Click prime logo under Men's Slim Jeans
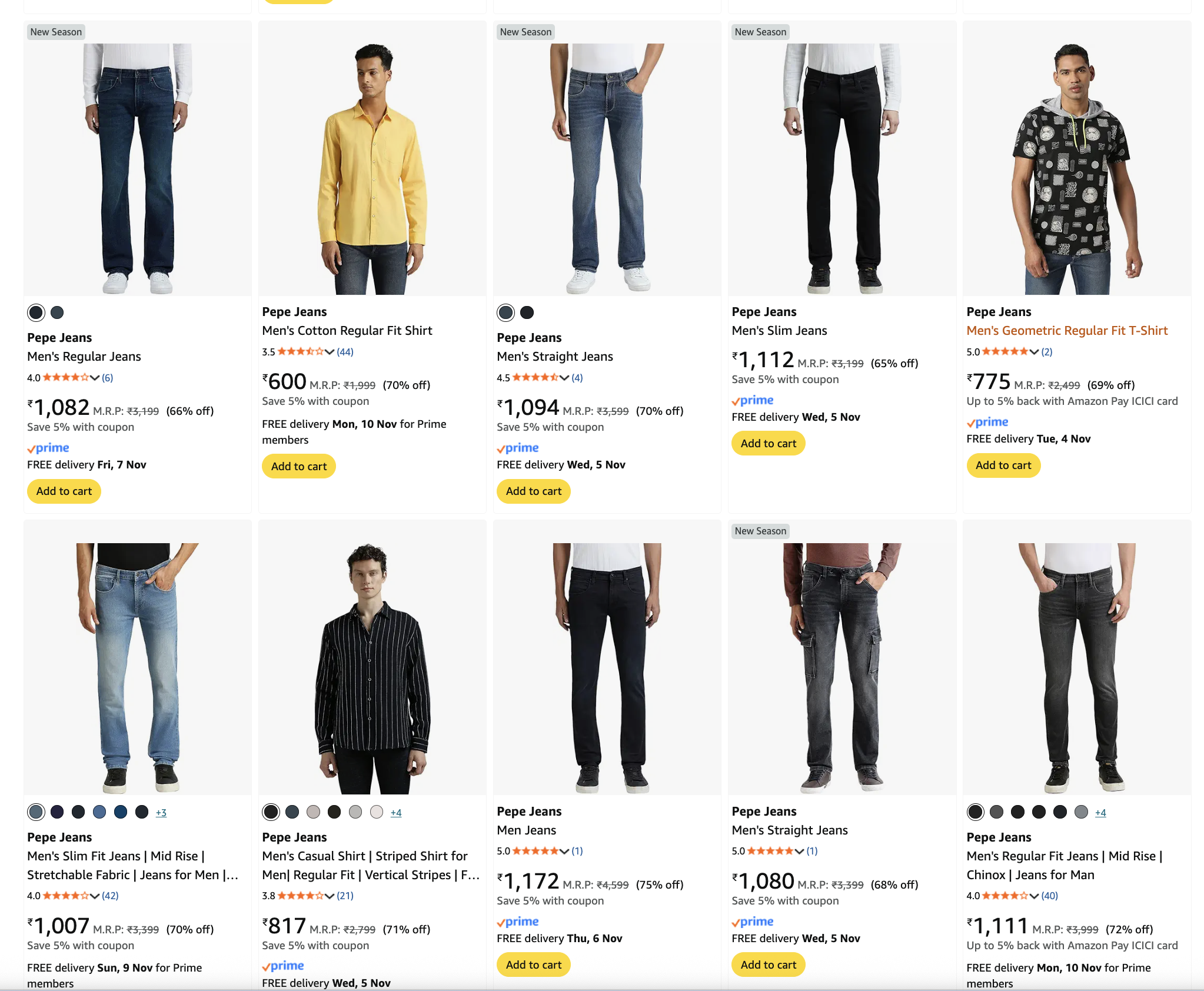1204x991 pixels. pyautogui.click(x=753, y=401)
